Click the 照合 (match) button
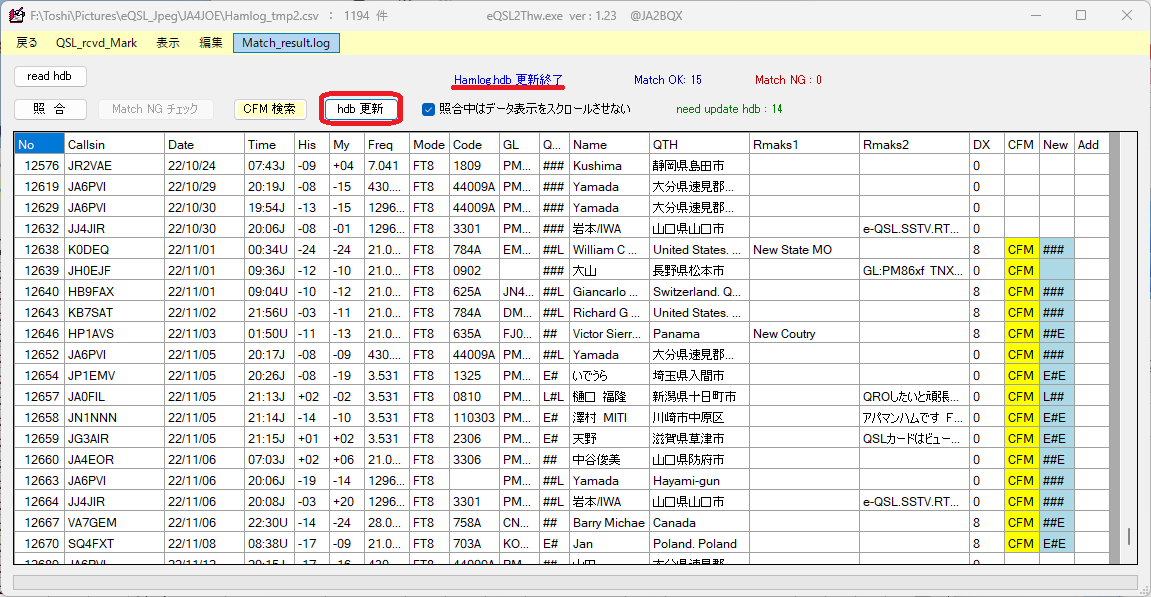Screen dimensions: 1151x597 pyautogui.click(x=49, y=109)
